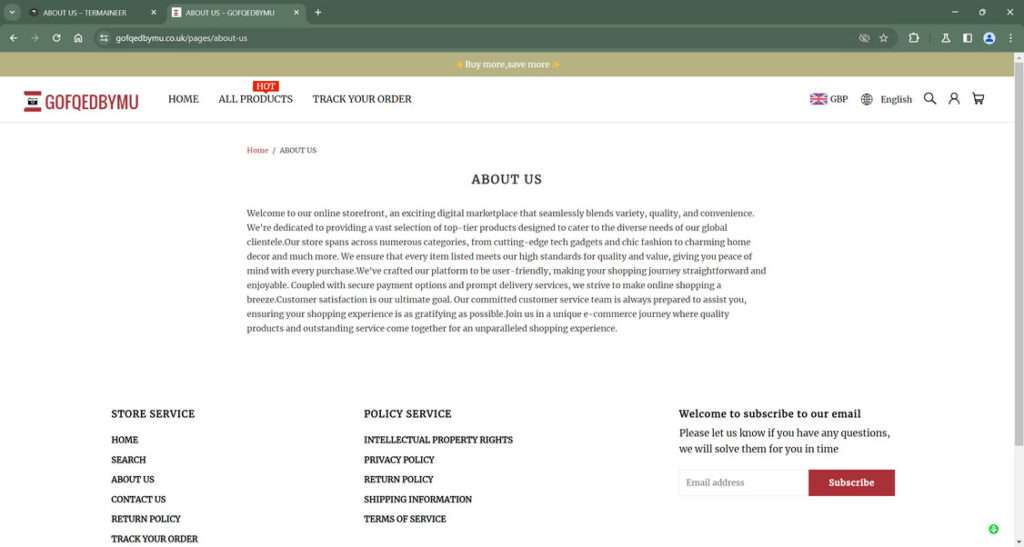
Task: Open Chrome Labs flask icon
Action: (946, 38)
